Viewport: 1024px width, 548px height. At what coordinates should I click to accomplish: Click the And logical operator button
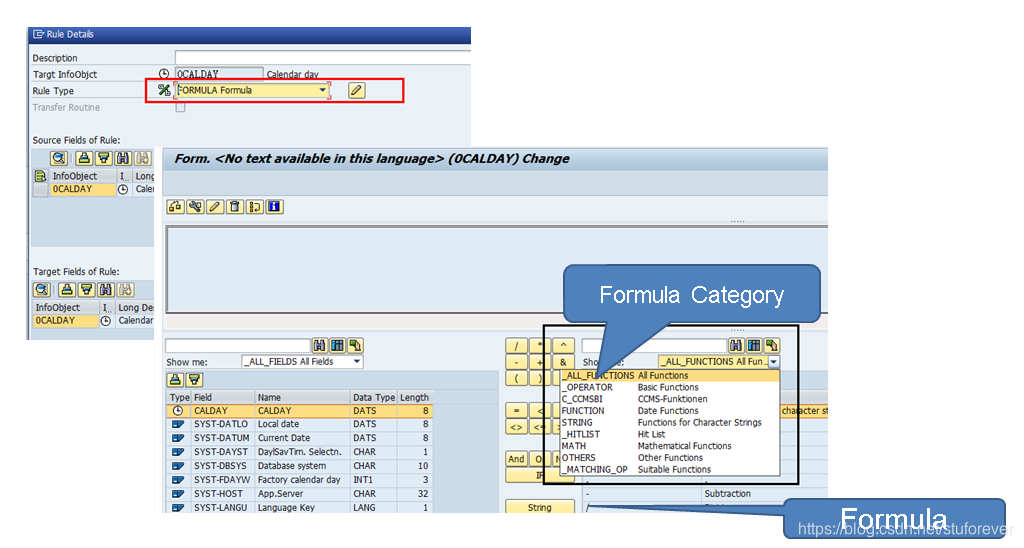click(517, 459)
